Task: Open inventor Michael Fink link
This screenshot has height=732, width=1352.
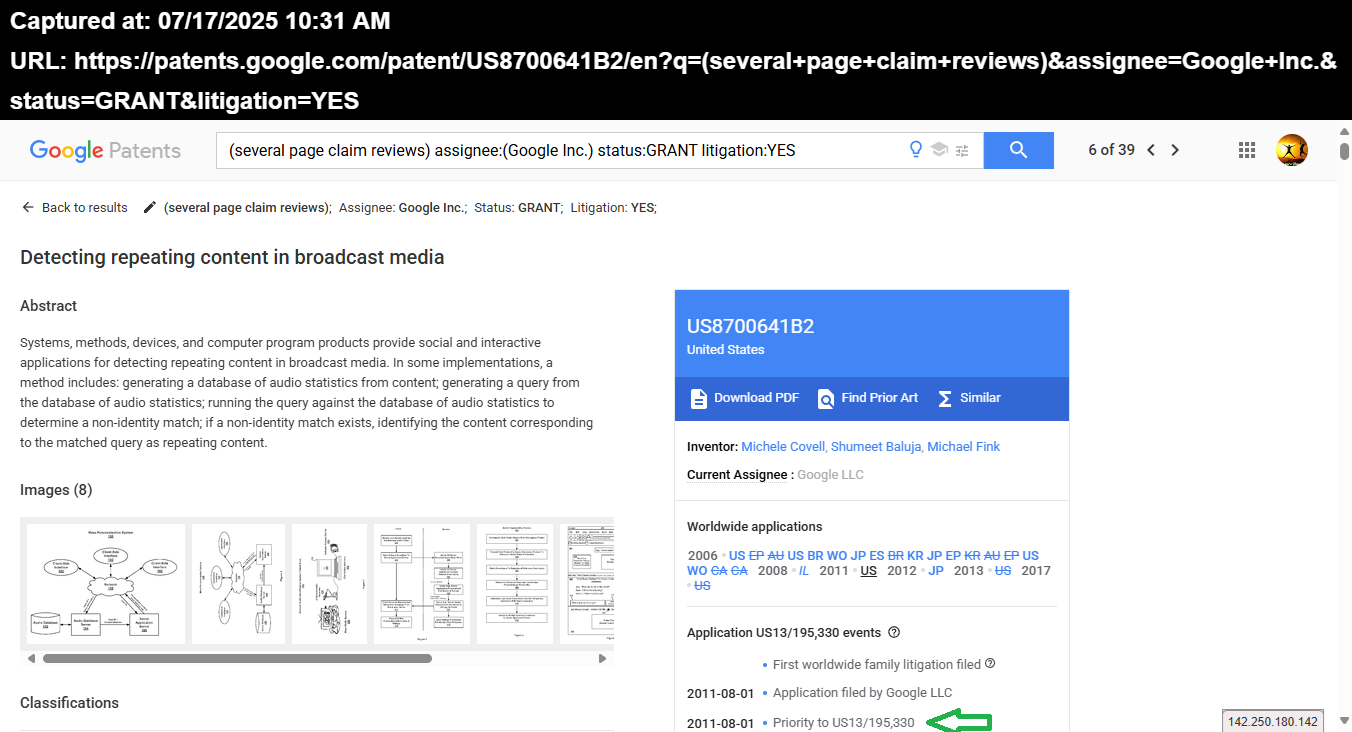Action: [x=963, y=446]
